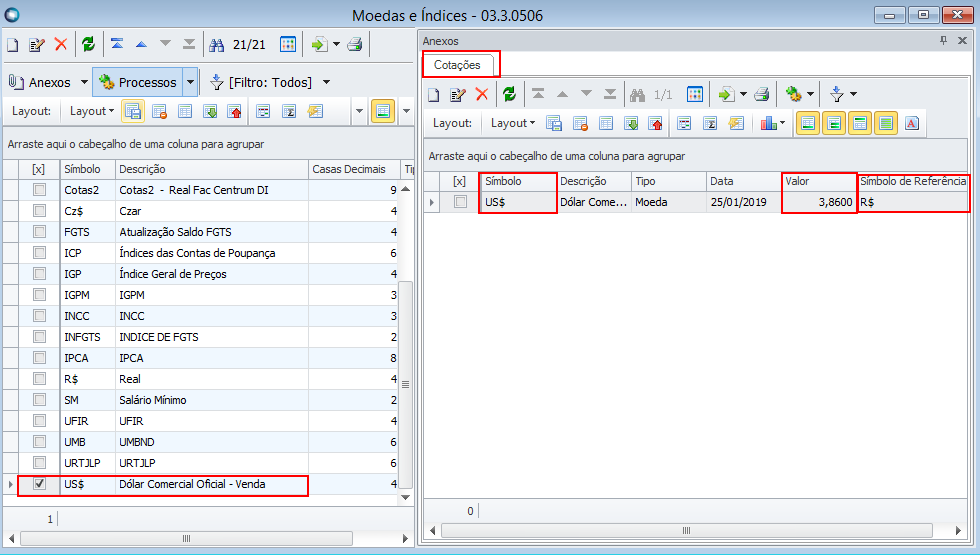980x555 pixels.
Task: Click the sigma totals icon in Cotações layout bar
Action: (710, 123)
